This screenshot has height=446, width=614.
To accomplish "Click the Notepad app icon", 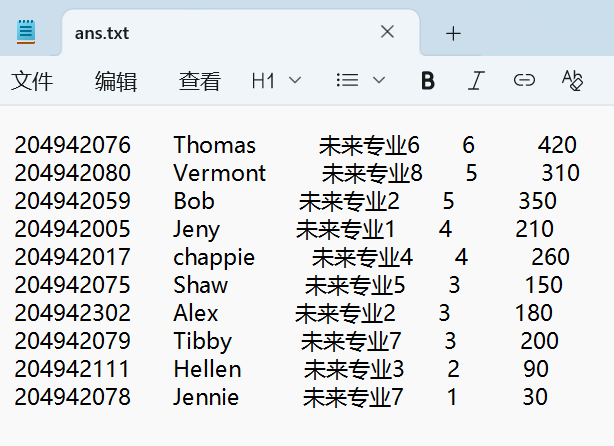I will (x=26, y=32).
